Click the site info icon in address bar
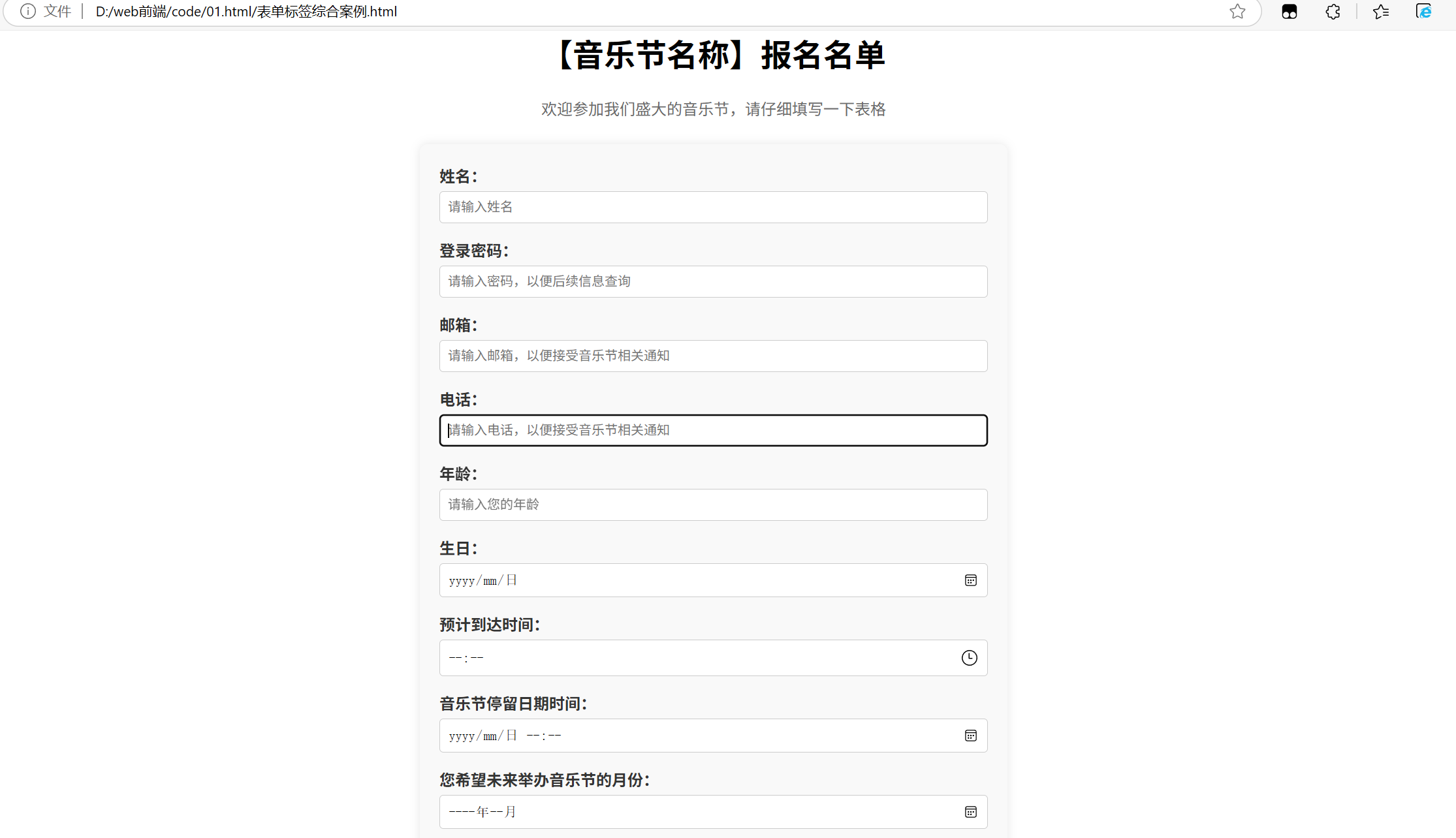Screen dimensions: 1456x838 (x=27, y=11)
